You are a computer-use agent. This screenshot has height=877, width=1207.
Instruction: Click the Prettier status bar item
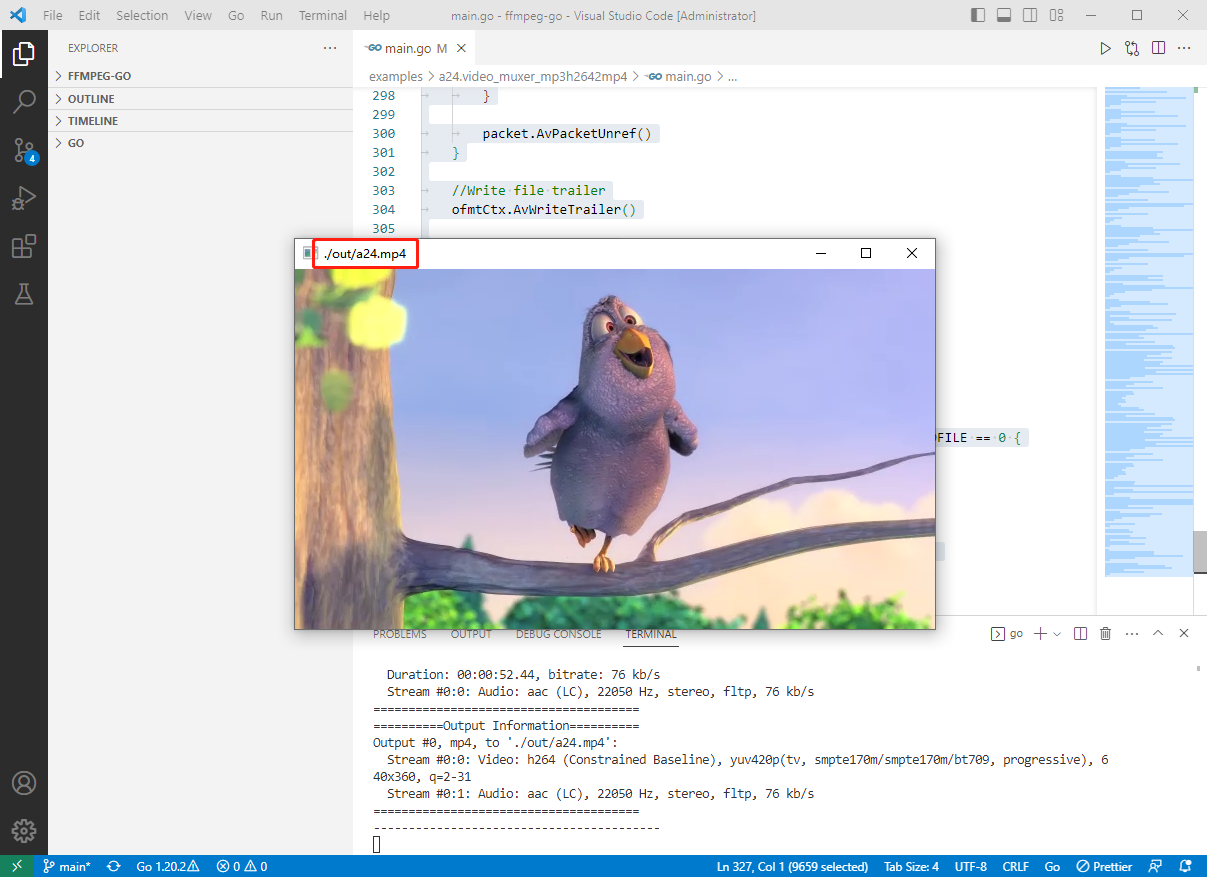coord(1104,866)
